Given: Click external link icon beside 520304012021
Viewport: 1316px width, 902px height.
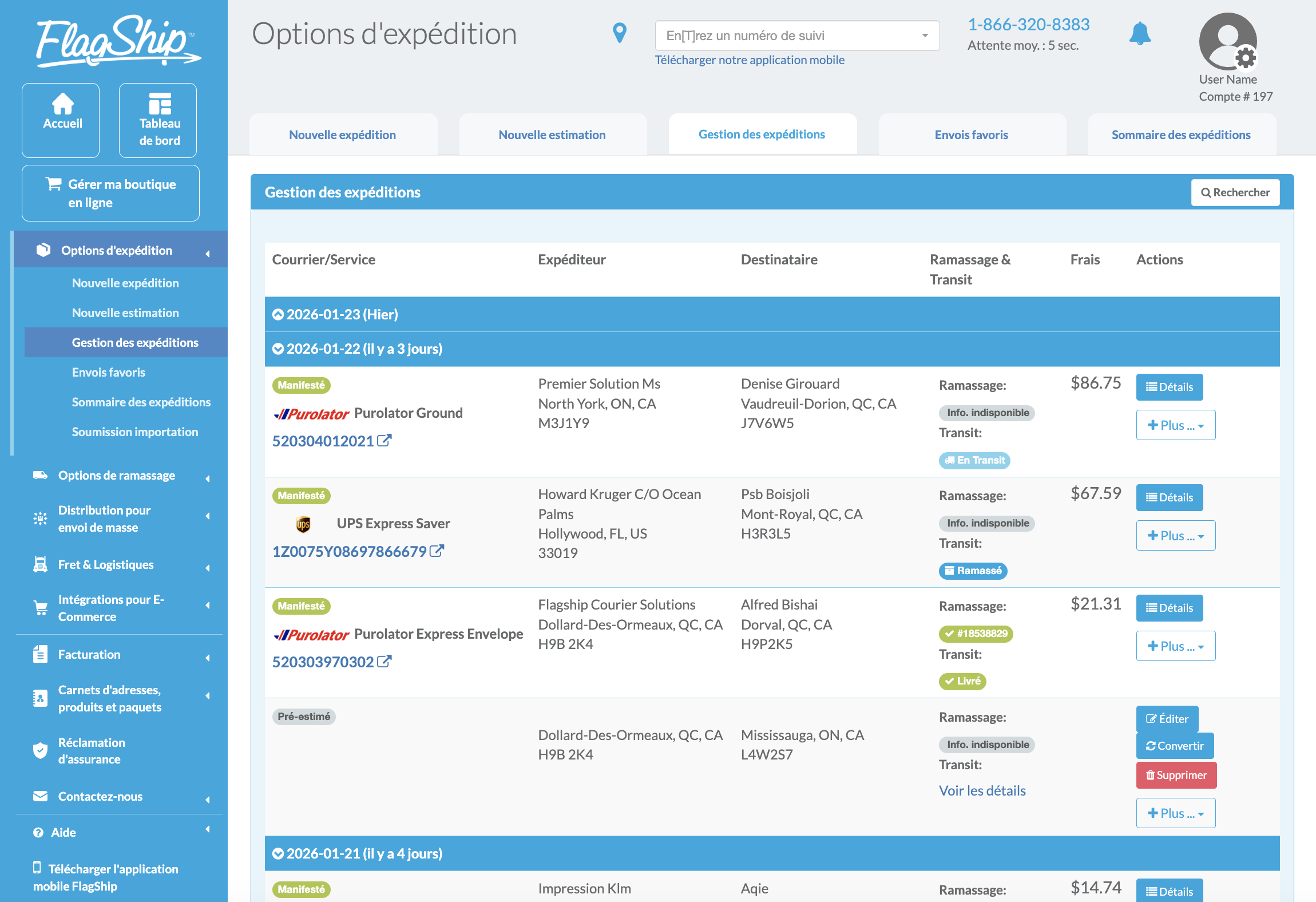Looking at the screenshot, I should click(x=385, y=441).
